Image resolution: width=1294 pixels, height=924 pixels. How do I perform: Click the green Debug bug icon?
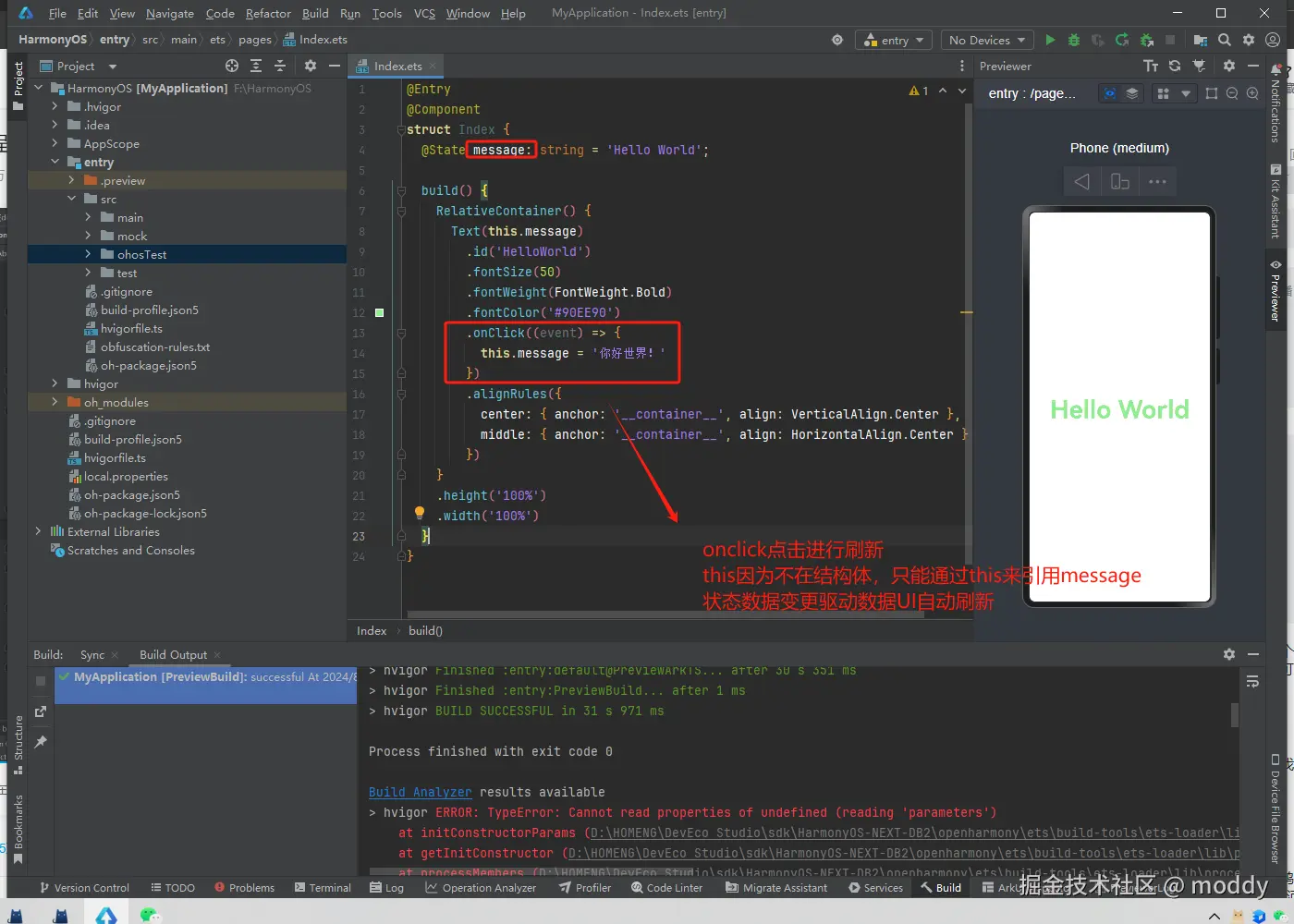tap(1073, 40)
